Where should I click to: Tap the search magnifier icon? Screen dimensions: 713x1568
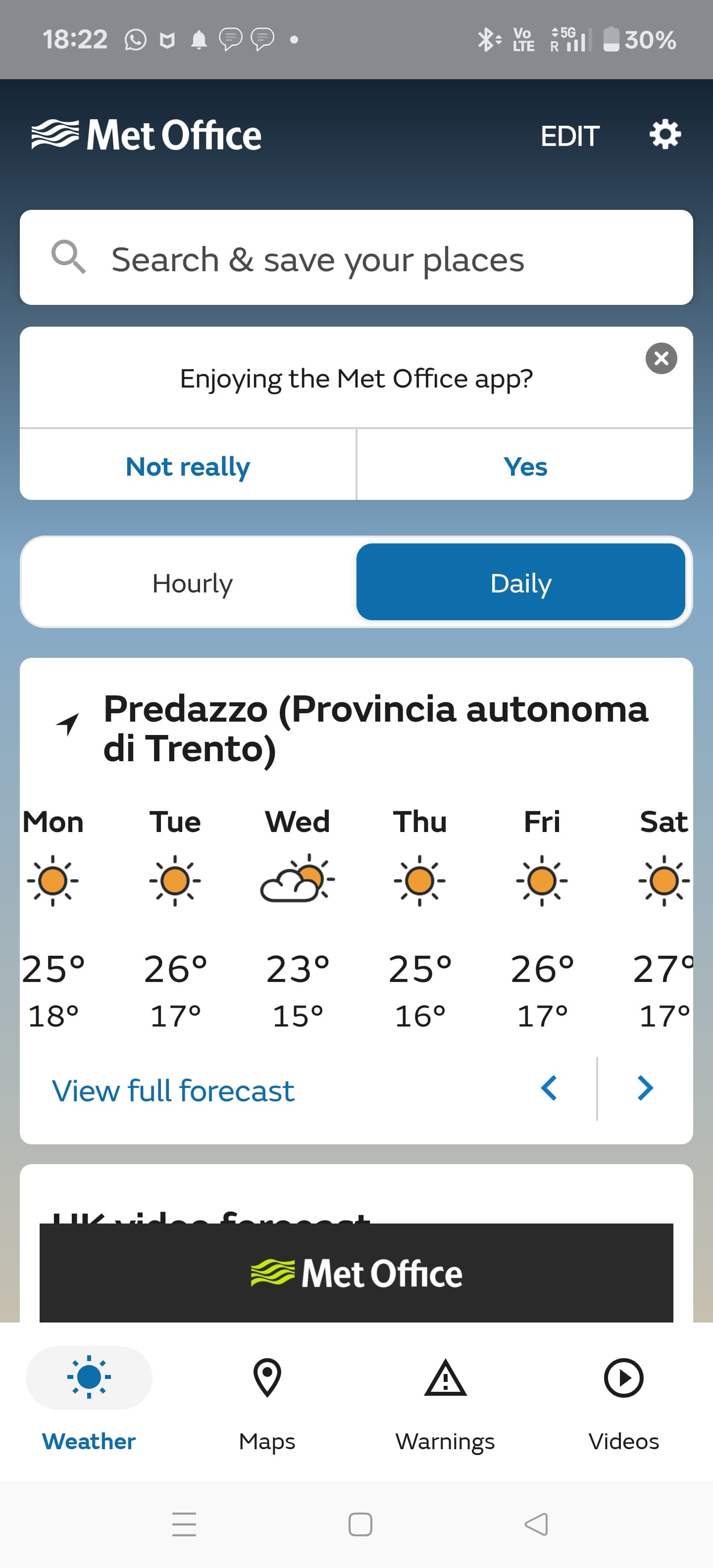point(67,257)
